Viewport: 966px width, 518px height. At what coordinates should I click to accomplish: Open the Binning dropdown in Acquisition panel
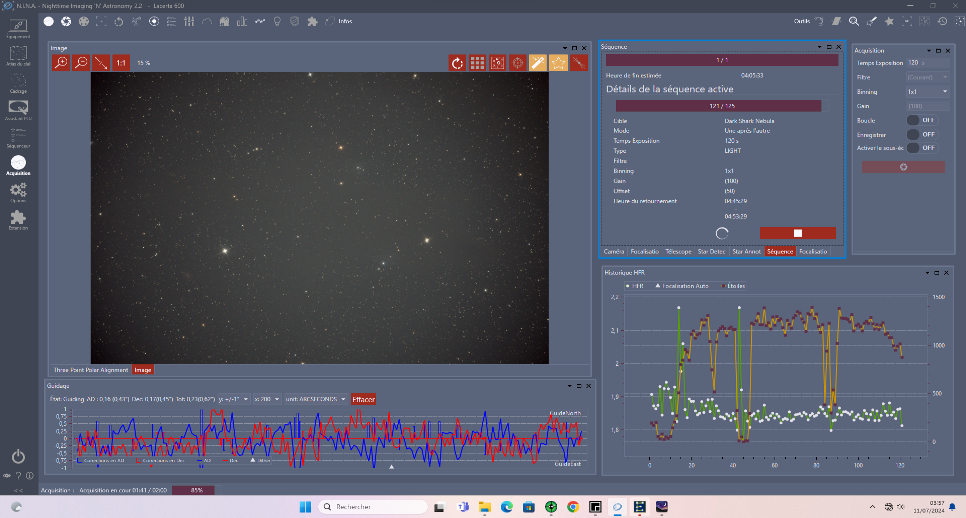tap(927, 91)
